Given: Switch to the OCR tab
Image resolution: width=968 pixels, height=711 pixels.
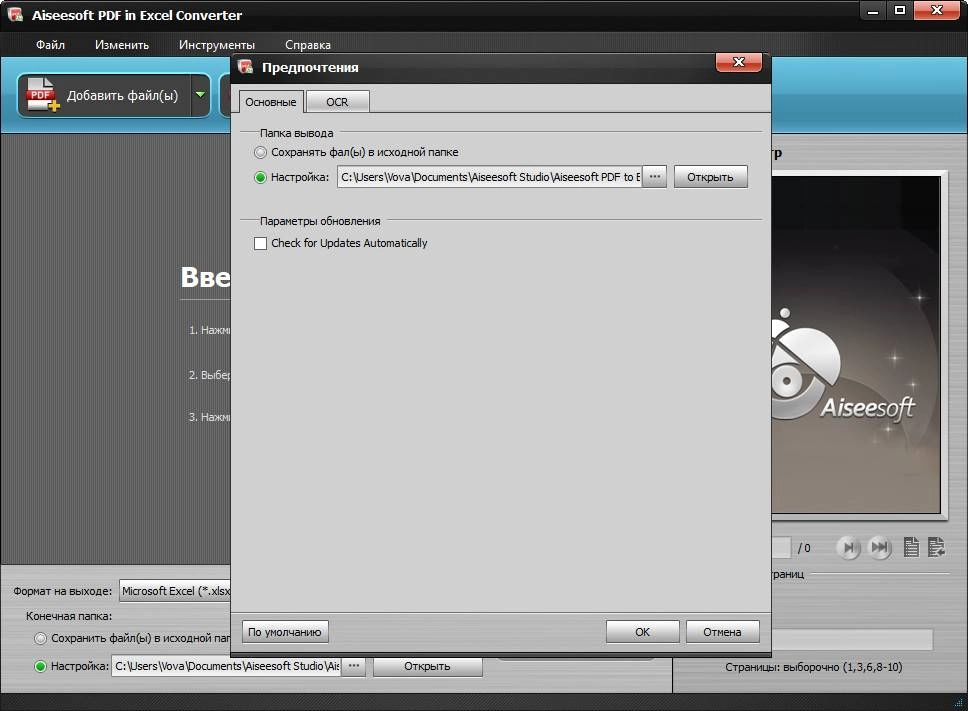Looking at the screenshot, I should pyautogui.click(x=337, y=102).
